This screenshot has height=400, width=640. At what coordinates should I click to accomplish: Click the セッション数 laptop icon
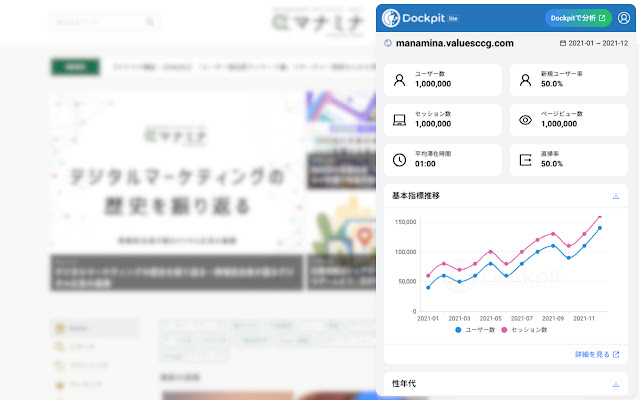tap(399, 120)
